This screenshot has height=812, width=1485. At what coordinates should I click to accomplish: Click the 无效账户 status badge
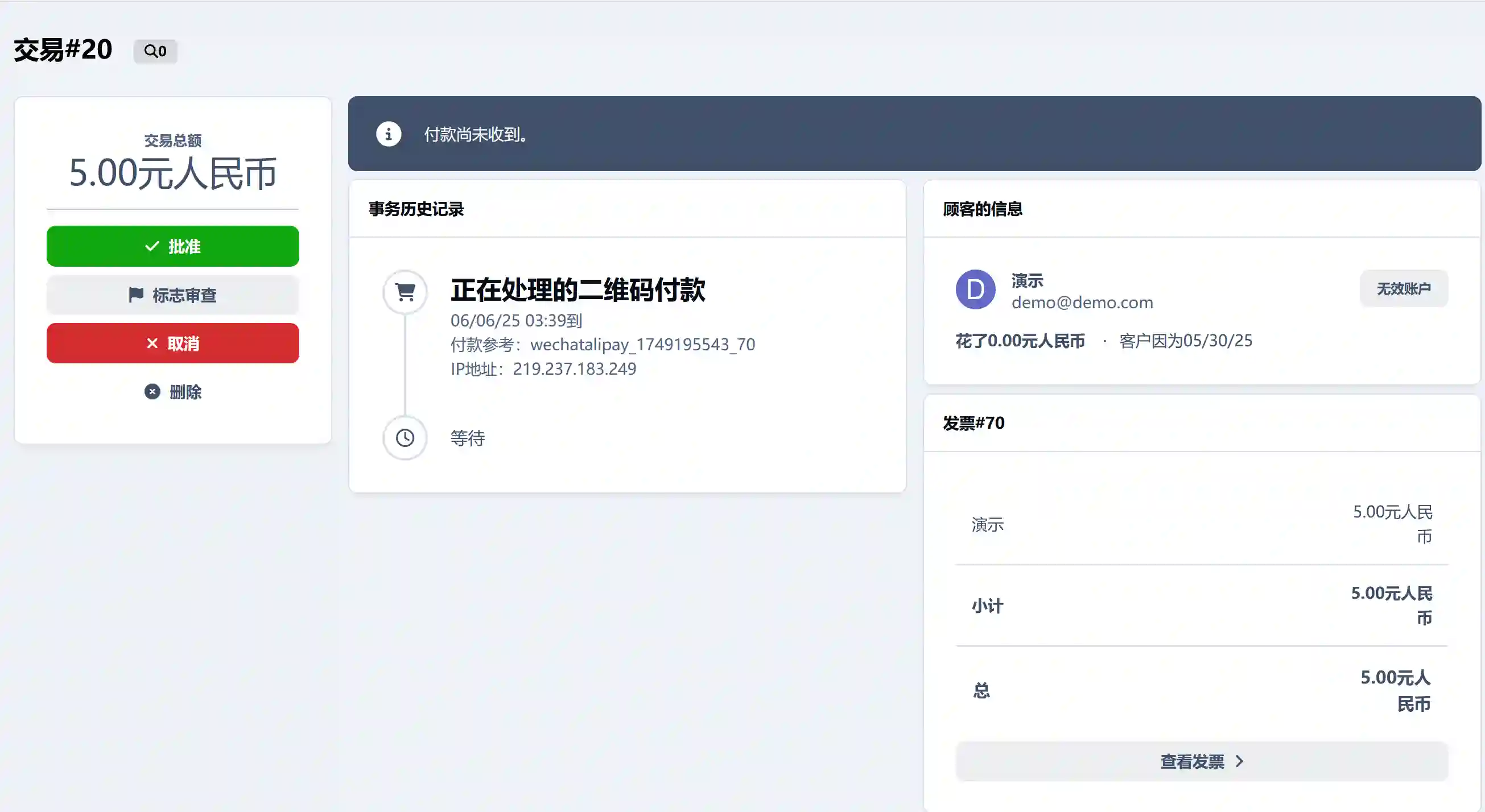coord(1403,289)
